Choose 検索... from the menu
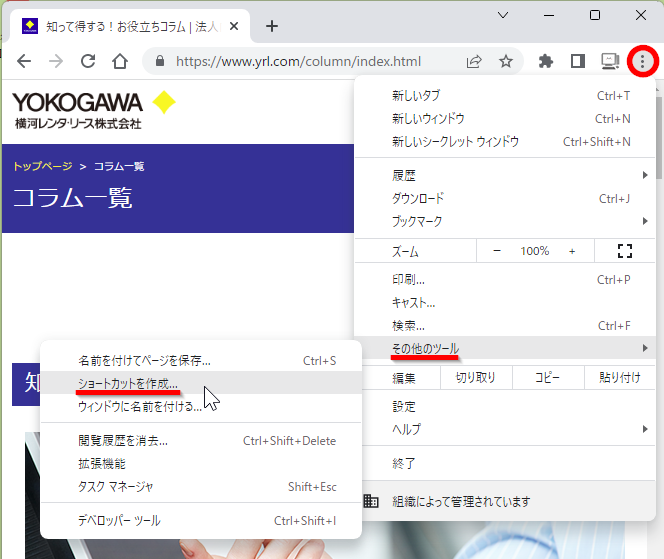 point(505,325)
